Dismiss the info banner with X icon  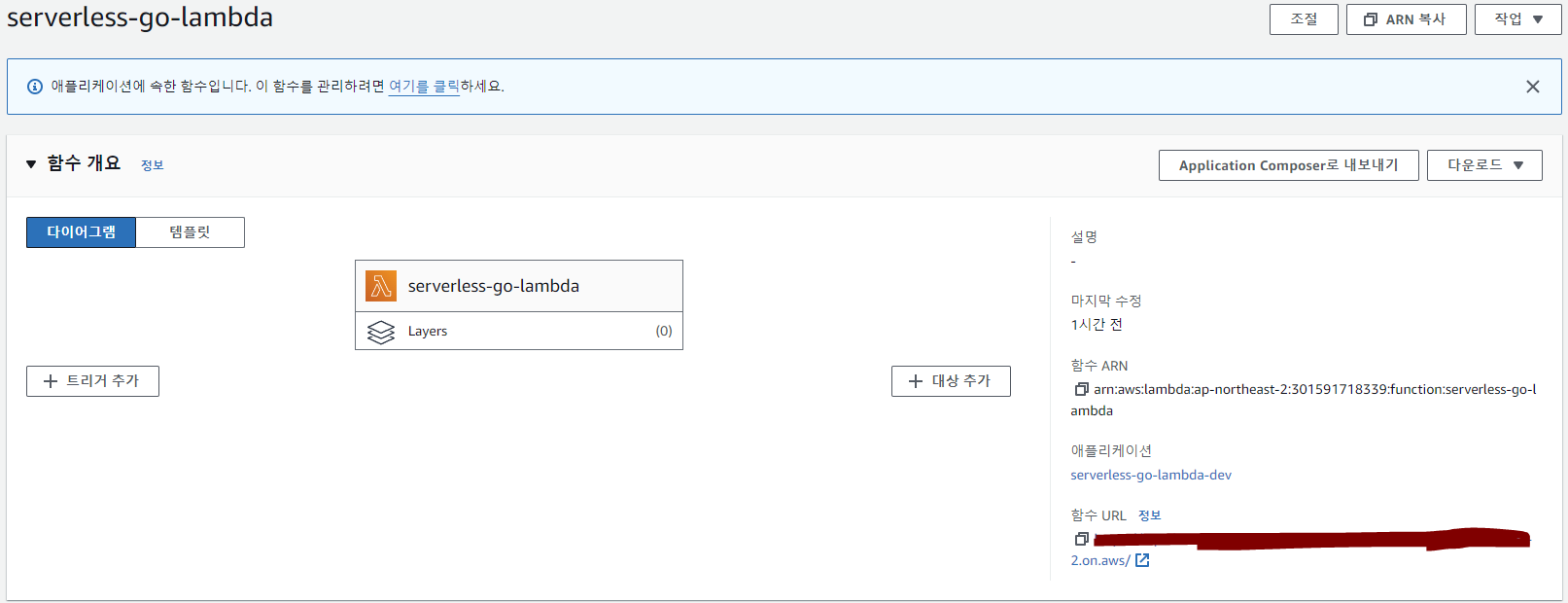coord(1533,87)
